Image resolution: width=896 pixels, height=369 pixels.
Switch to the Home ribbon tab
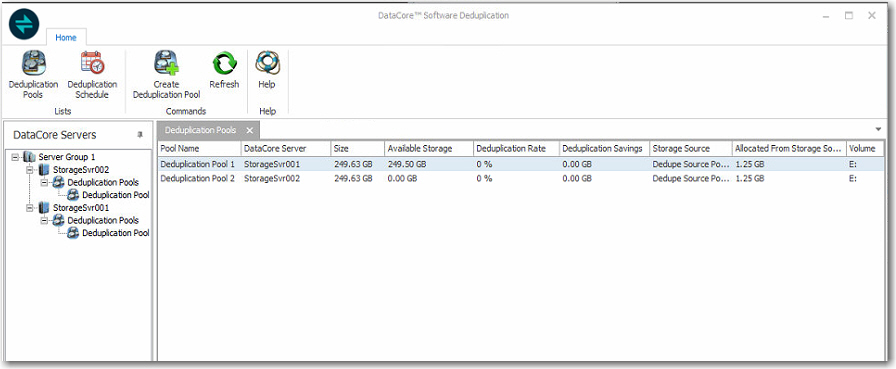pos(66,38)
